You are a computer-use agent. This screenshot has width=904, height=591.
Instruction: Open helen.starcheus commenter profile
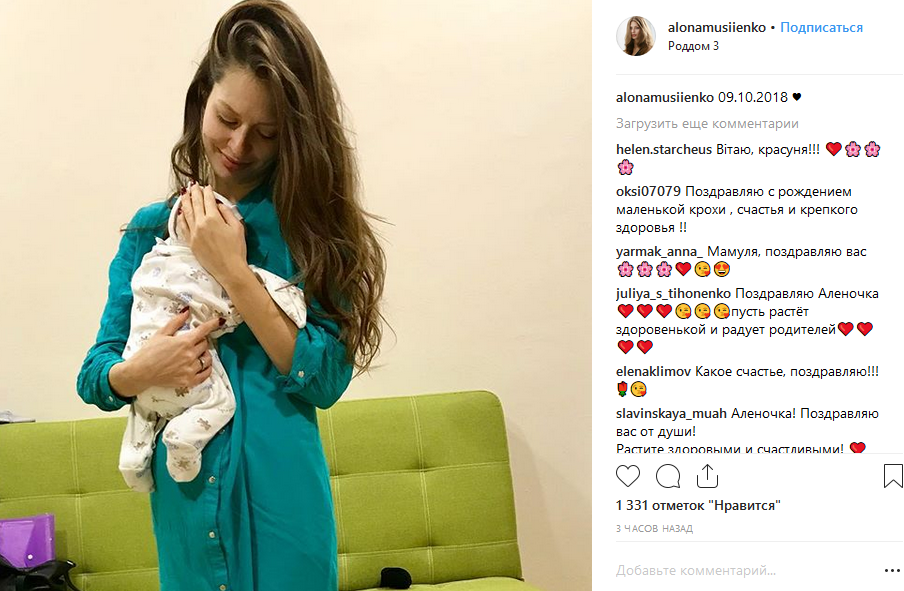coord(664,149)
